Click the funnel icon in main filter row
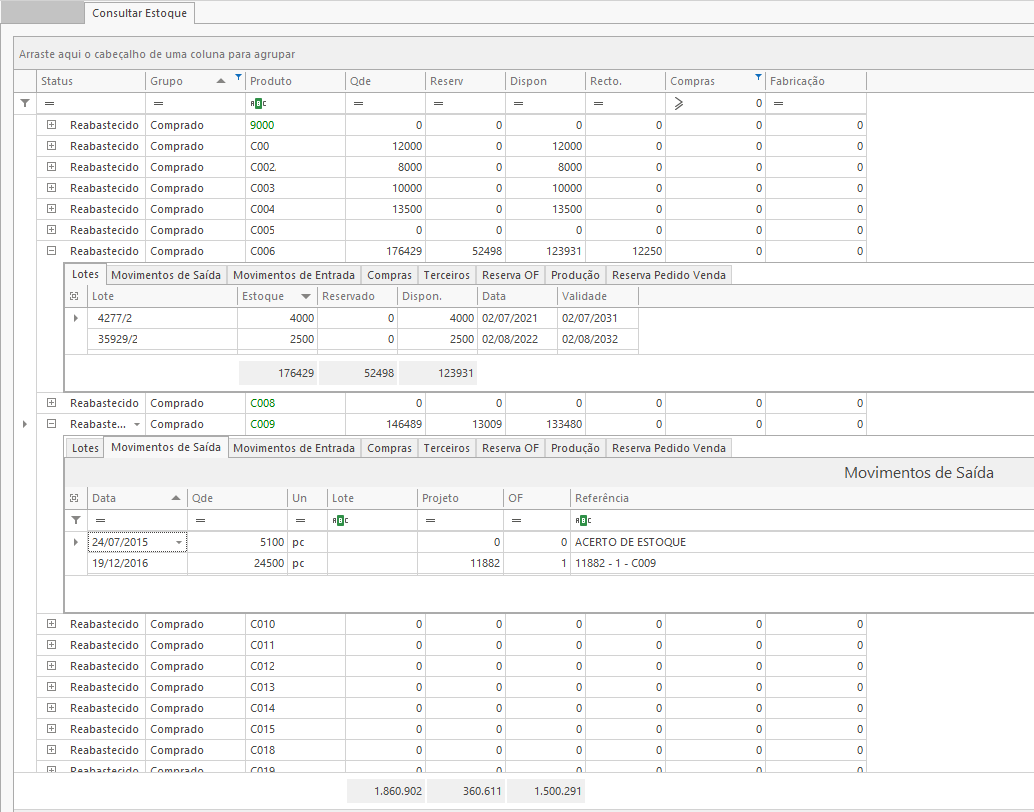 25,103
